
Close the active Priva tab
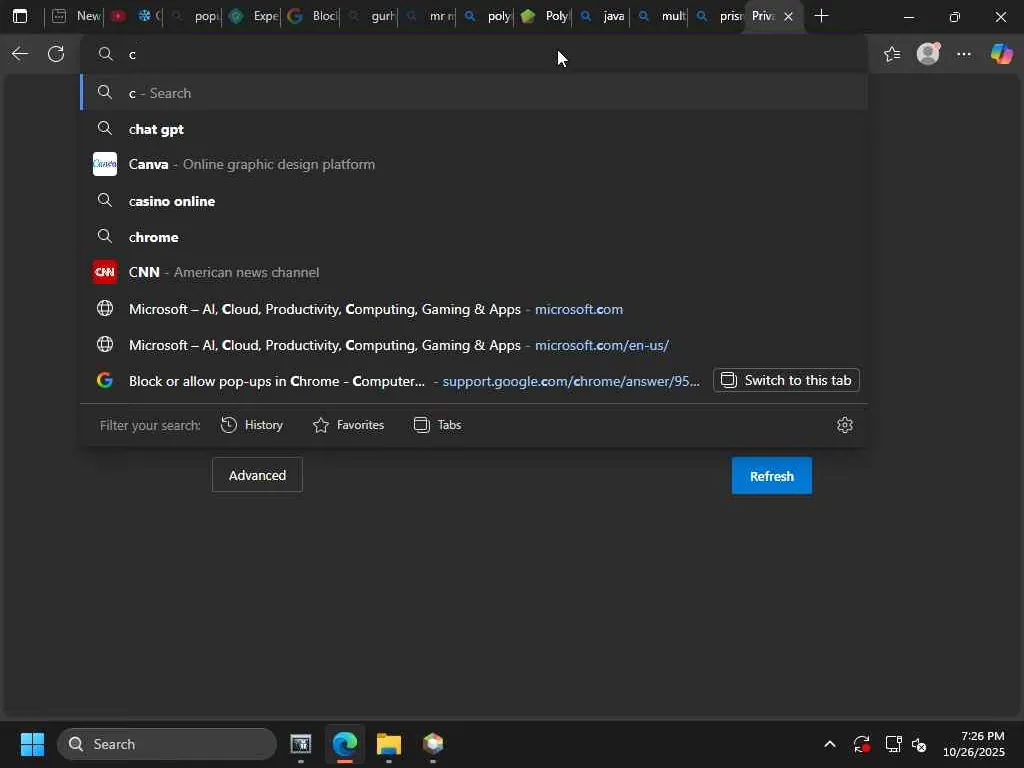pyautogui.click(x=788, y=16)
